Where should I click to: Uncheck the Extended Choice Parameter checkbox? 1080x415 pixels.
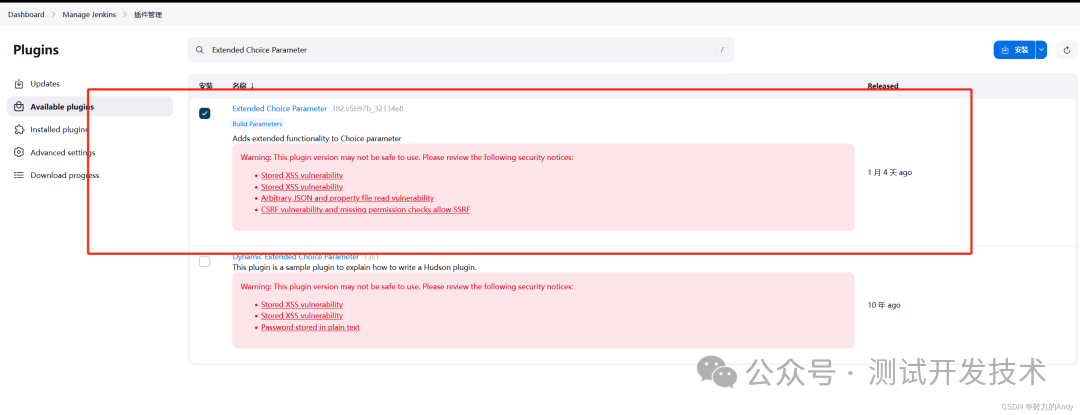(205, 113)
